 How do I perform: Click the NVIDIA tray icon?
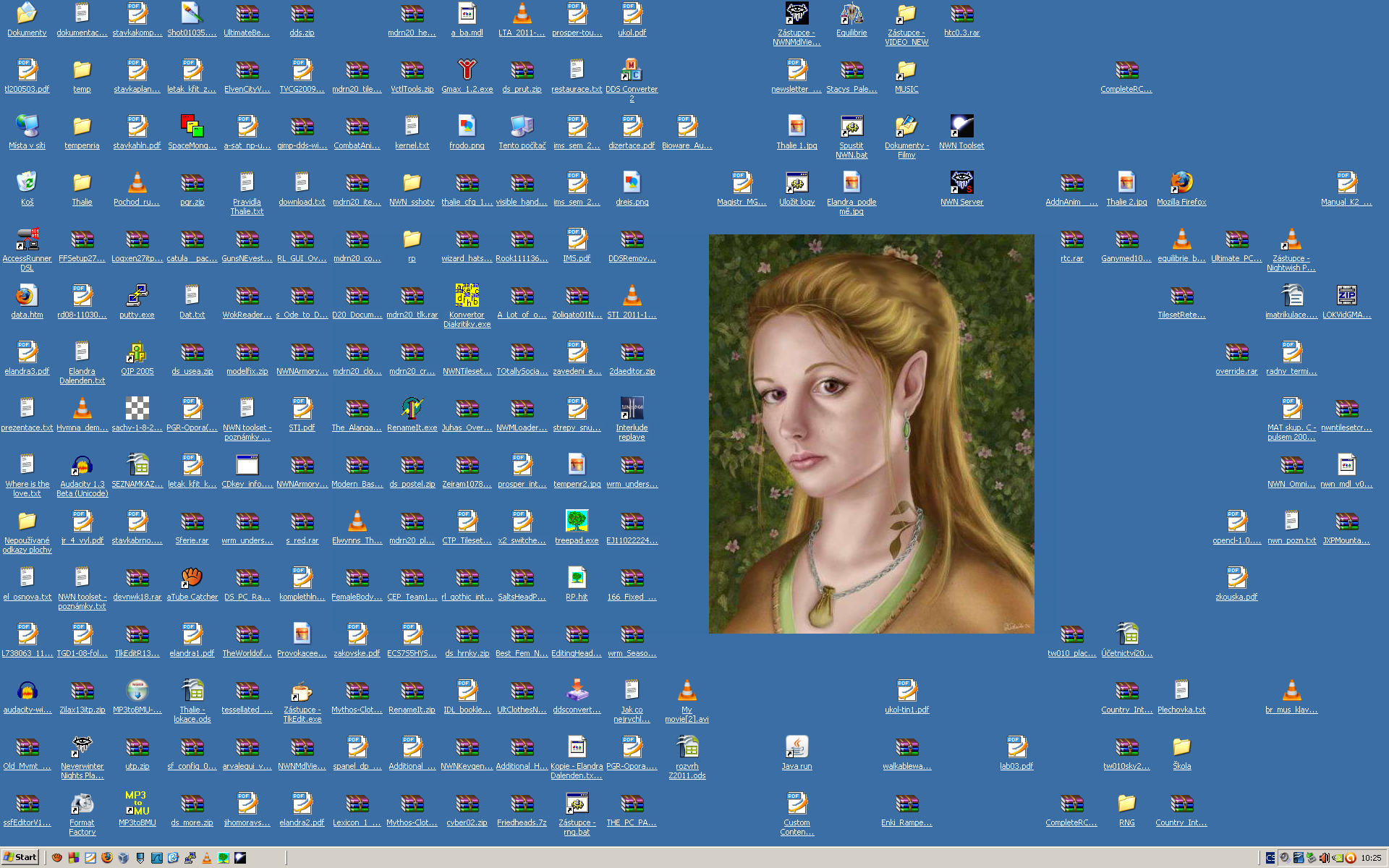coord(1338,858)
